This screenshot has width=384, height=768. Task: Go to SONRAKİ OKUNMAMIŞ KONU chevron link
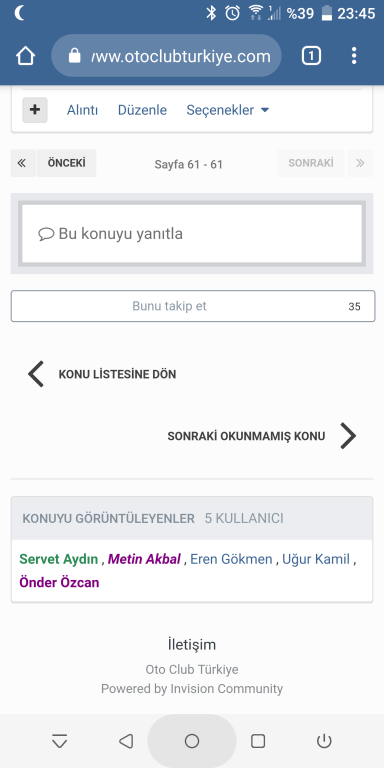click(262, 436)
